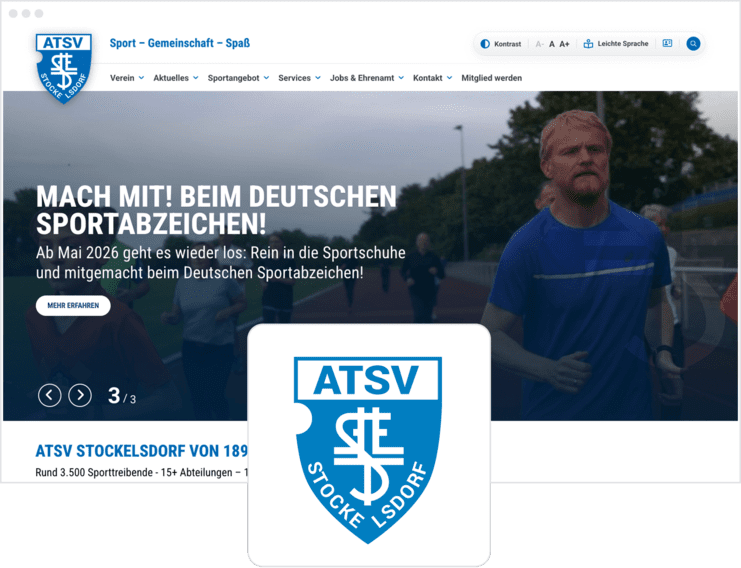The image size is (741, 568).
Task: Toggle the Kontrast contrast mode
Action: 501,44
